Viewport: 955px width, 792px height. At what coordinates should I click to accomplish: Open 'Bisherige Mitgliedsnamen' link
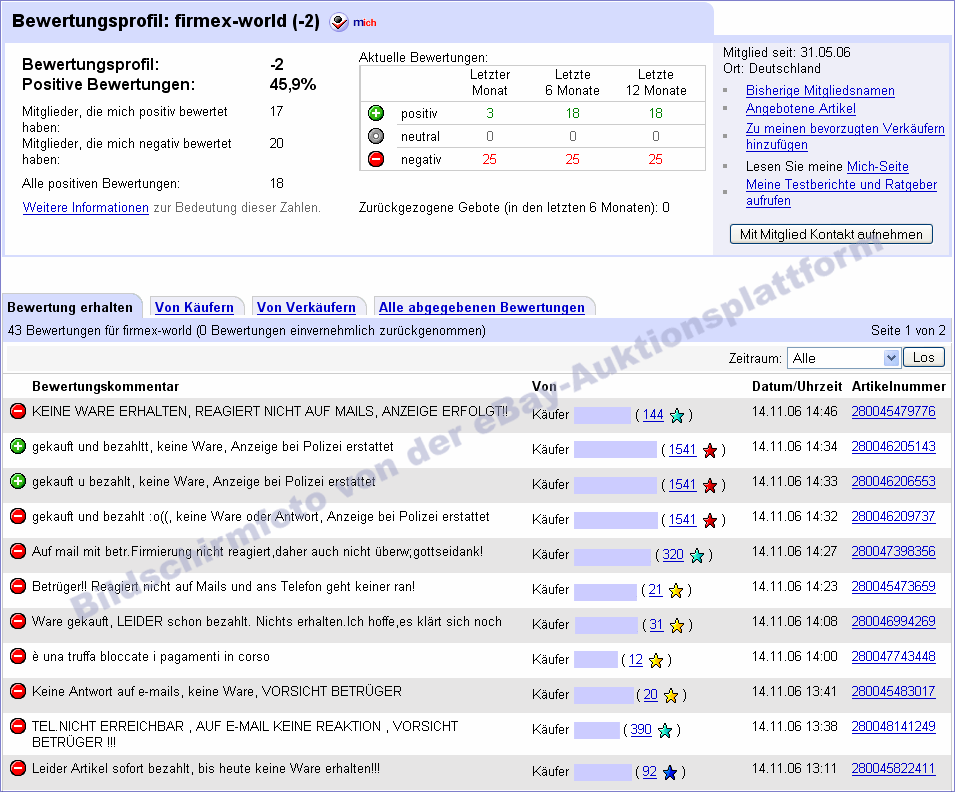820,91
